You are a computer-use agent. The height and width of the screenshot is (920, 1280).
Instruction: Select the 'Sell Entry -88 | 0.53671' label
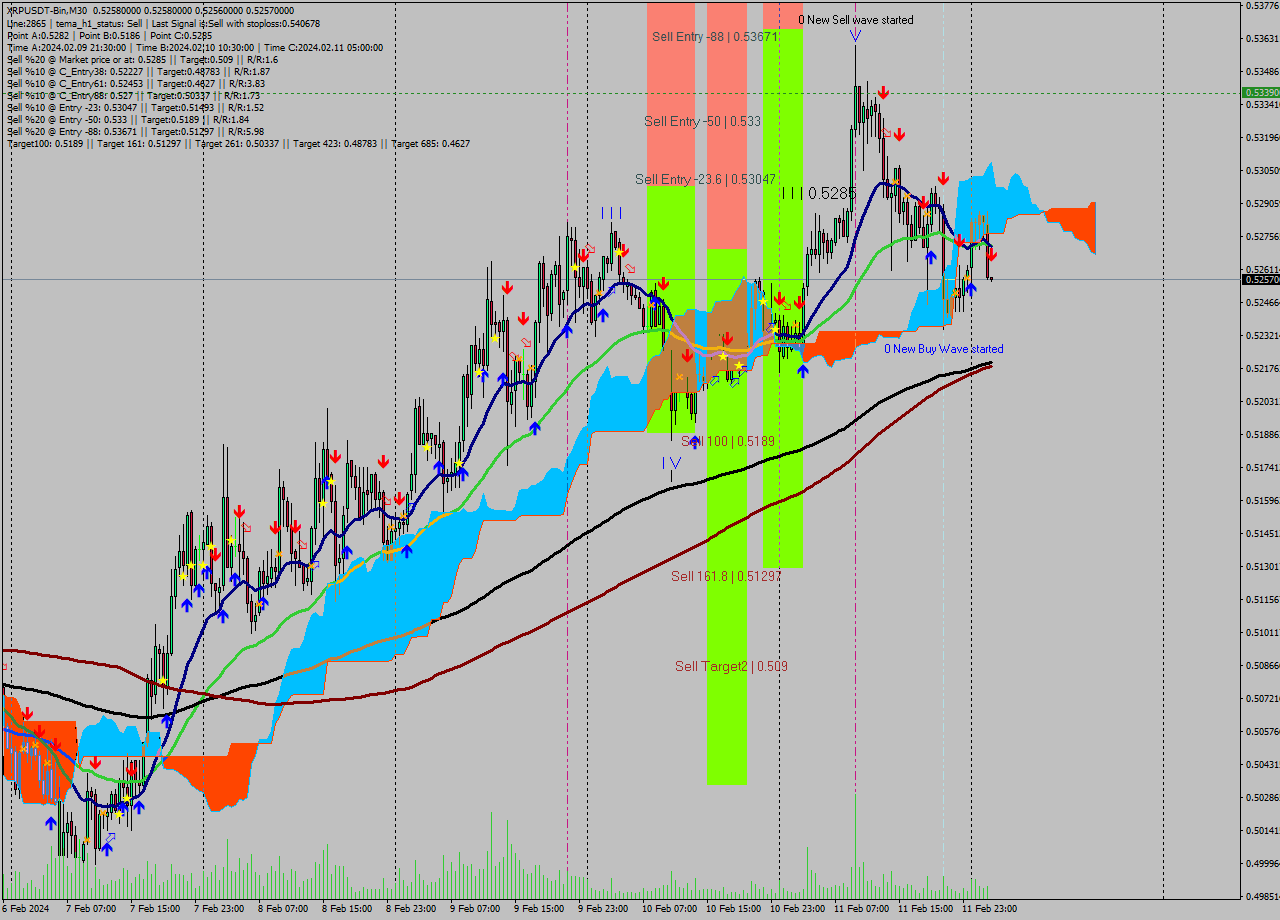[x=715, y=36]
